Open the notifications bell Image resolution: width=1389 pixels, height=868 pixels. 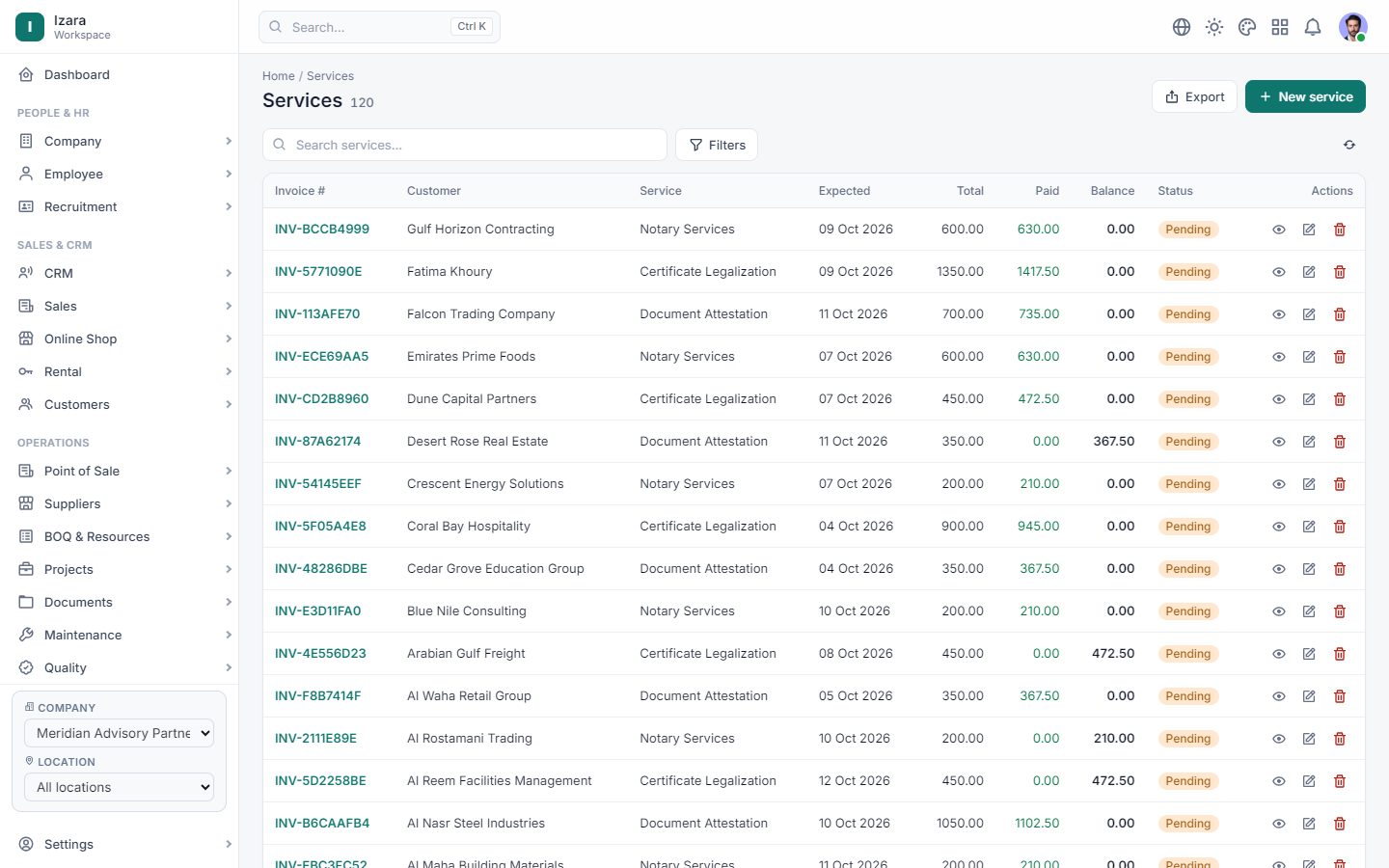point(1313,27)
